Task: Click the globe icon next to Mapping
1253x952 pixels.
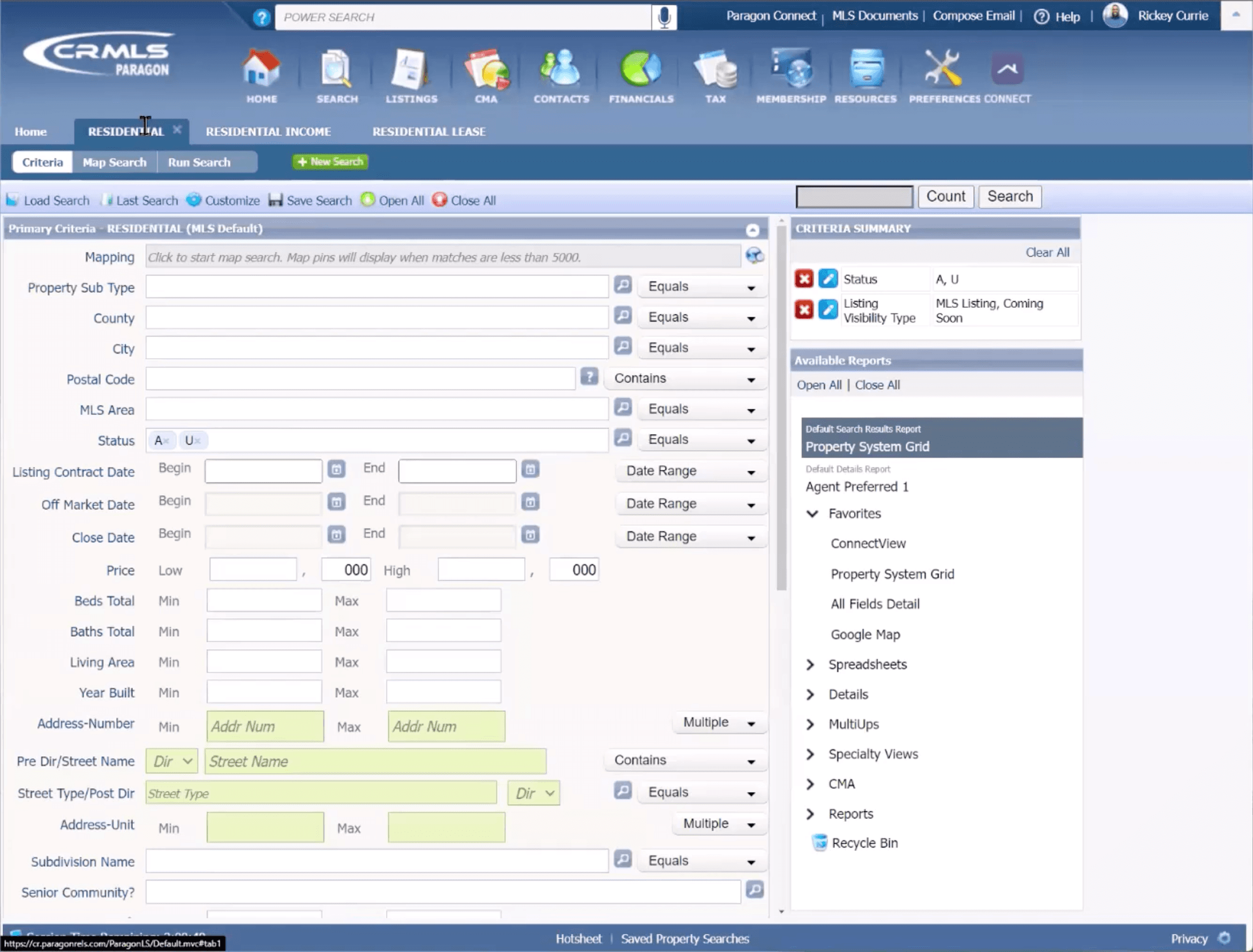Action: pyautogui.click(x=754, y=256)
